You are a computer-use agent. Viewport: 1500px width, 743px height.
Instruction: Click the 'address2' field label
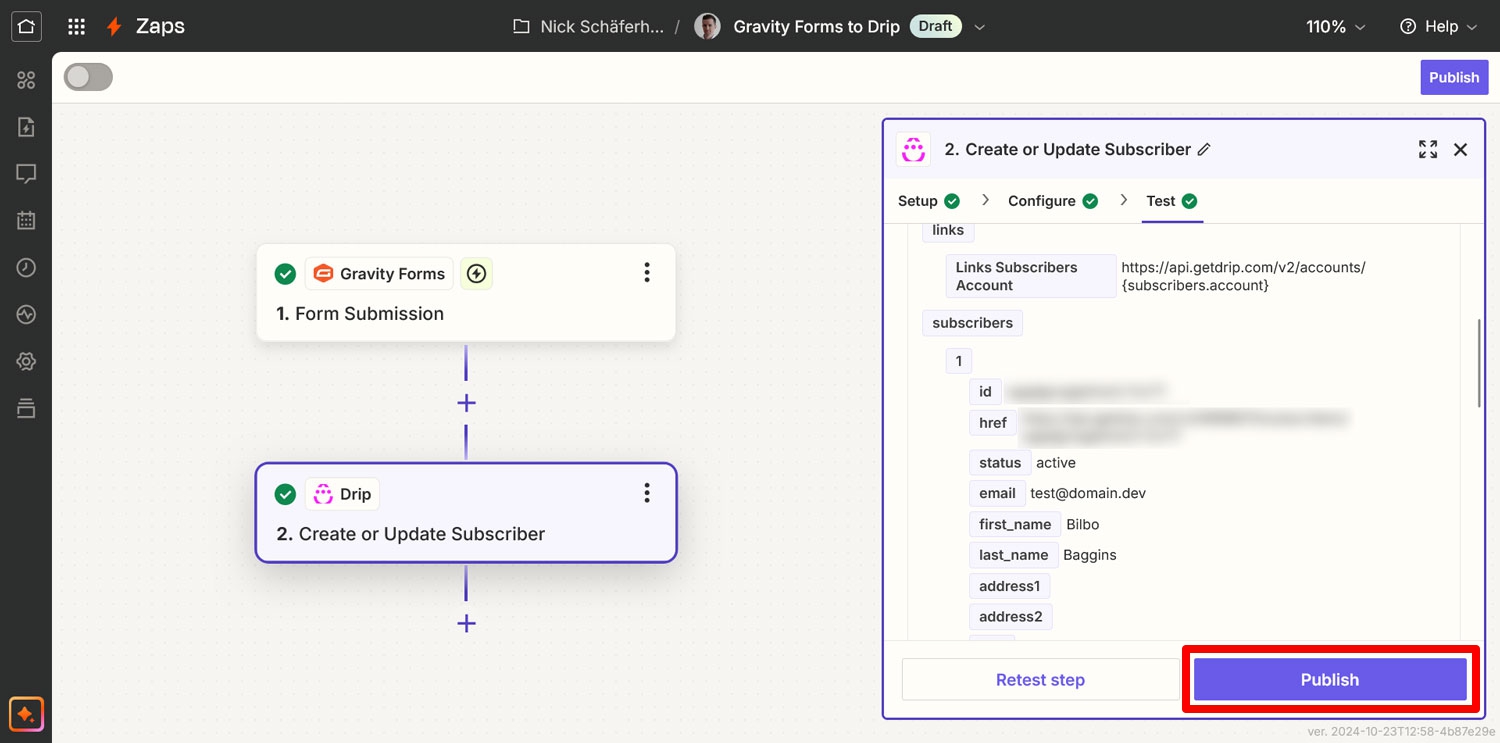pos(1011,617)
